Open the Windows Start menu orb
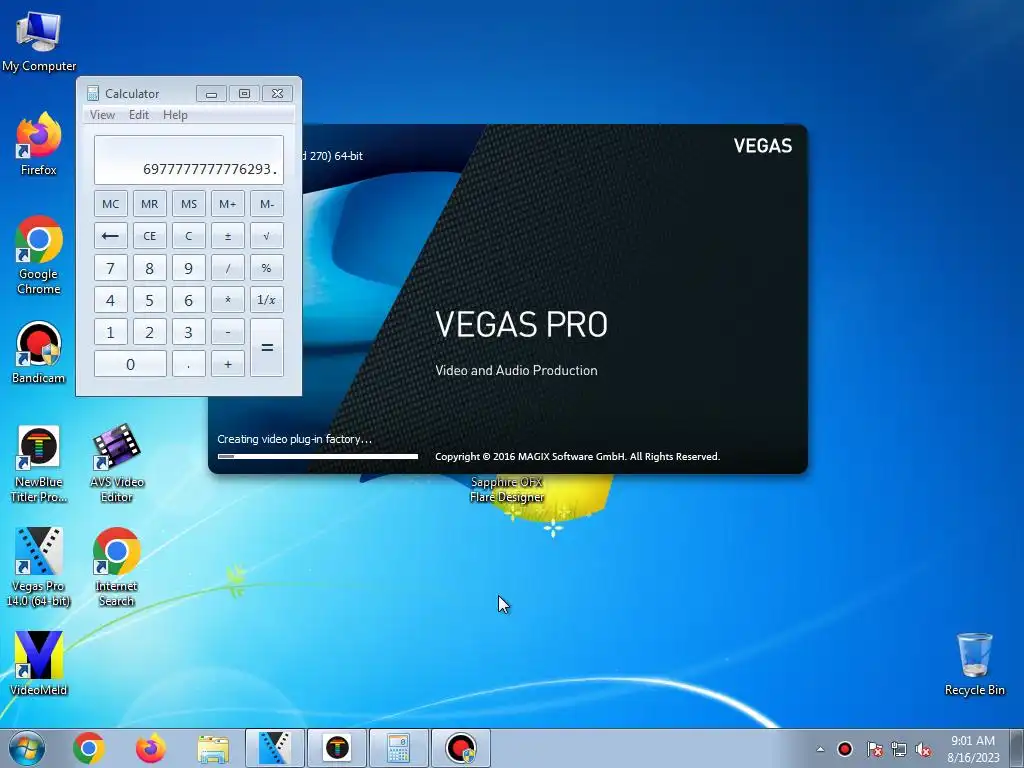This screenshot has width=1024, height=768. coord(27,748)
